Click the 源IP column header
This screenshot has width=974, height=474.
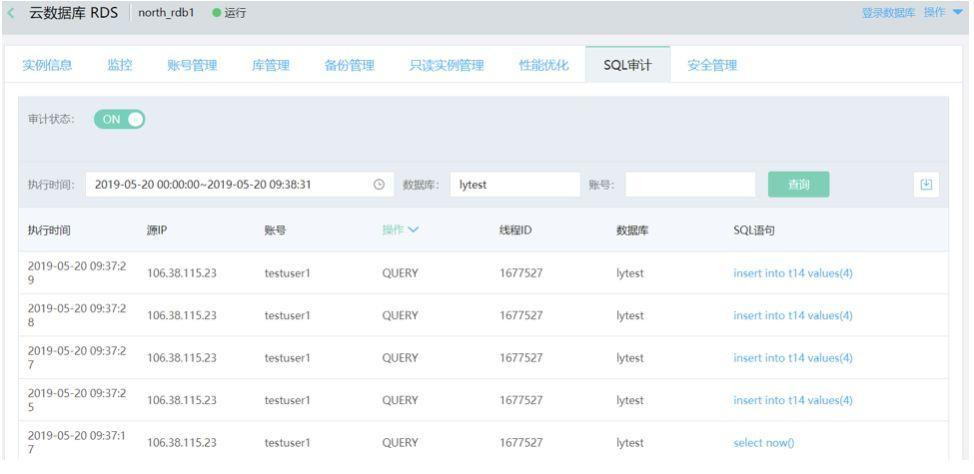(157, 230)
